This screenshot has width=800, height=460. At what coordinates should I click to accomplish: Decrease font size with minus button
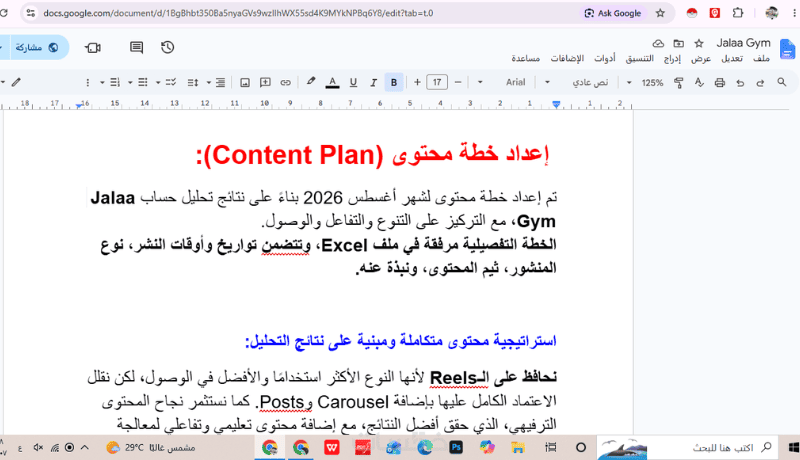coord(458,82)
